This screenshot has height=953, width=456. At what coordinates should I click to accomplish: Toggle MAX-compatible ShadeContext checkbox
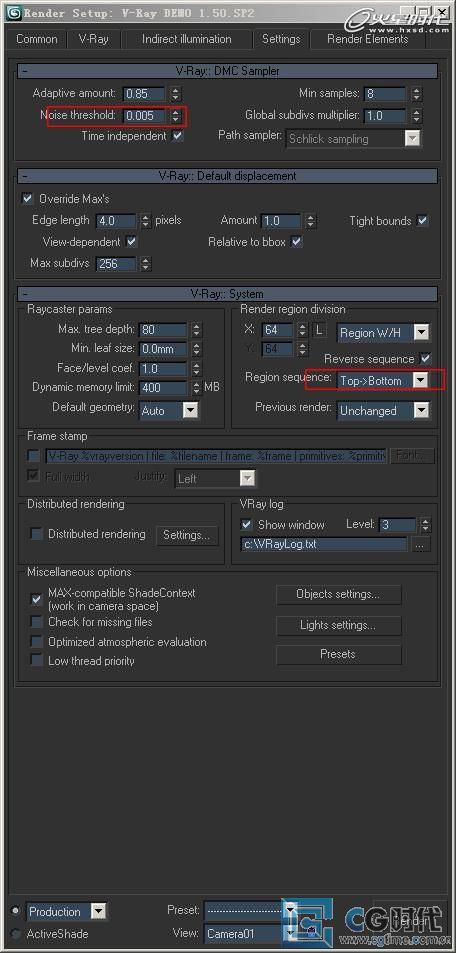point(36,599)
